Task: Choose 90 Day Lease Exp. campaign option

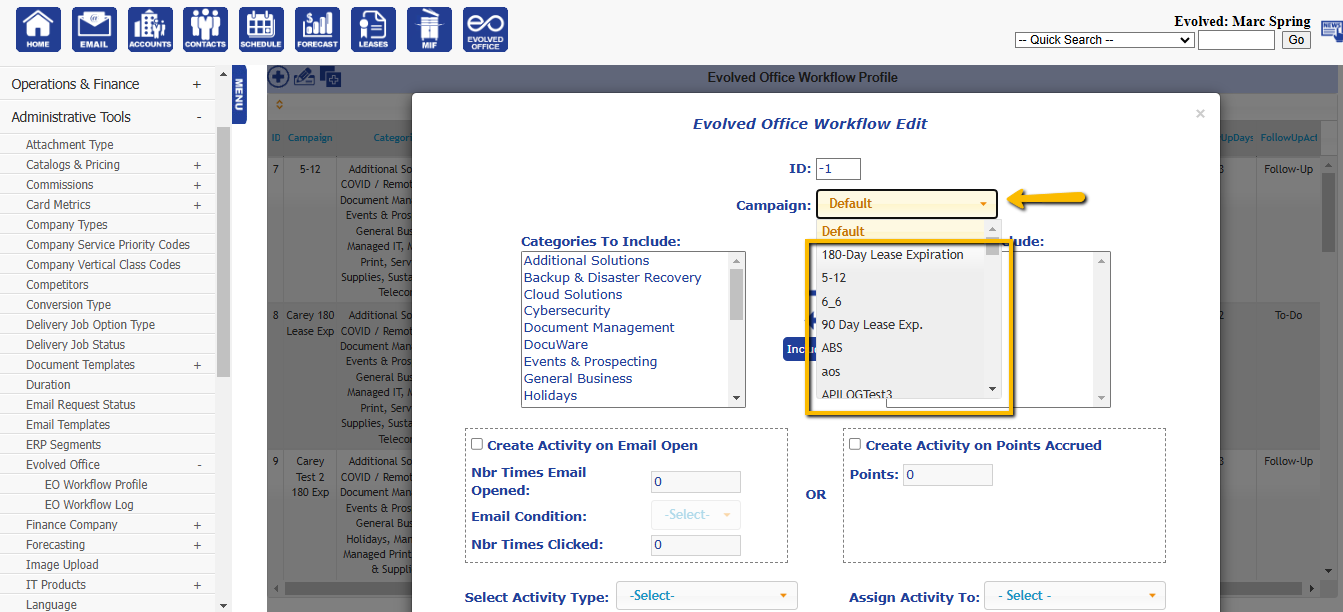Action: tap(901, 325)
